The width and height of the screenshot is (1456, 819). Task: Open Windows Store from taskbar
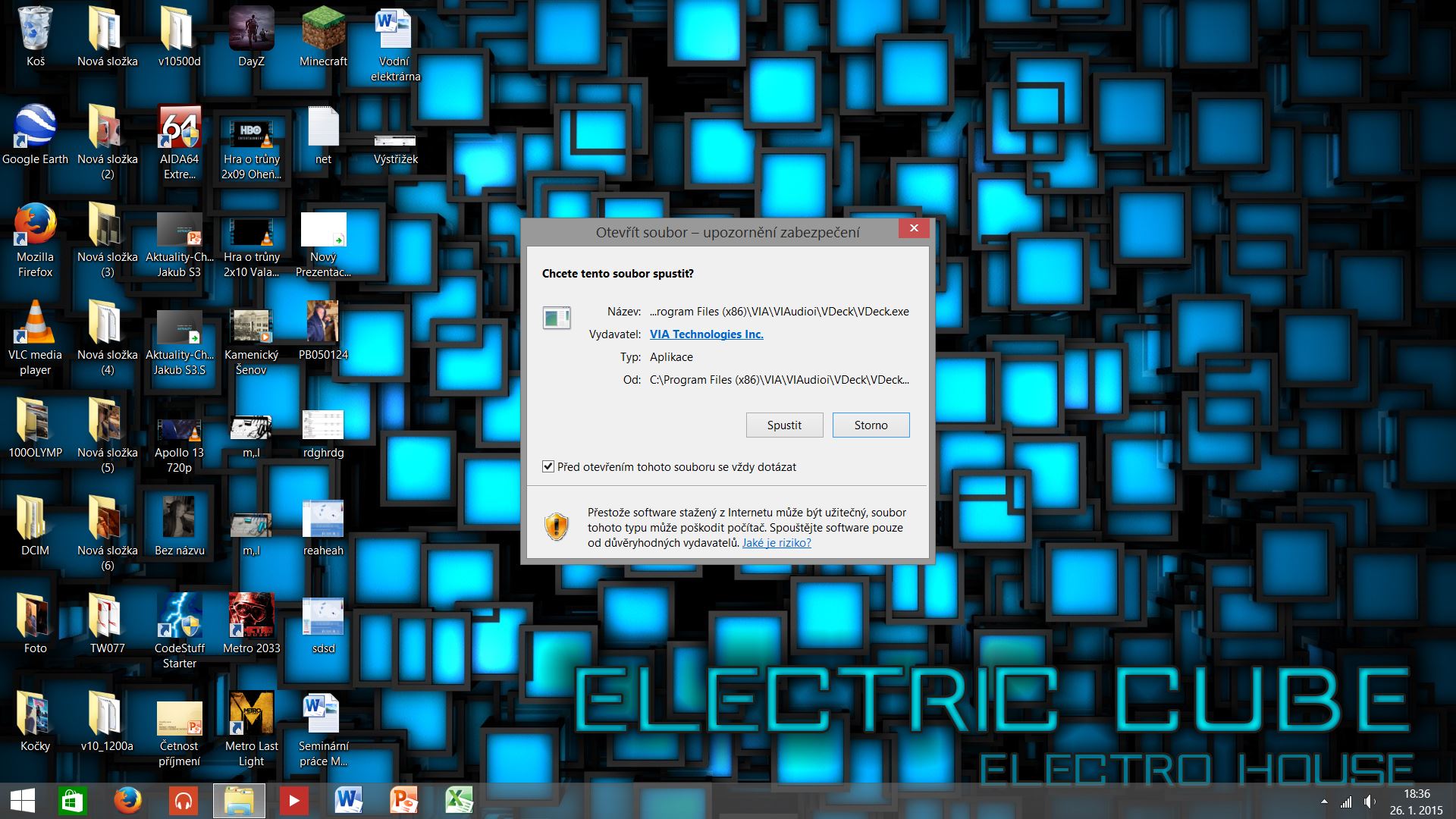(x=73, y=801)
